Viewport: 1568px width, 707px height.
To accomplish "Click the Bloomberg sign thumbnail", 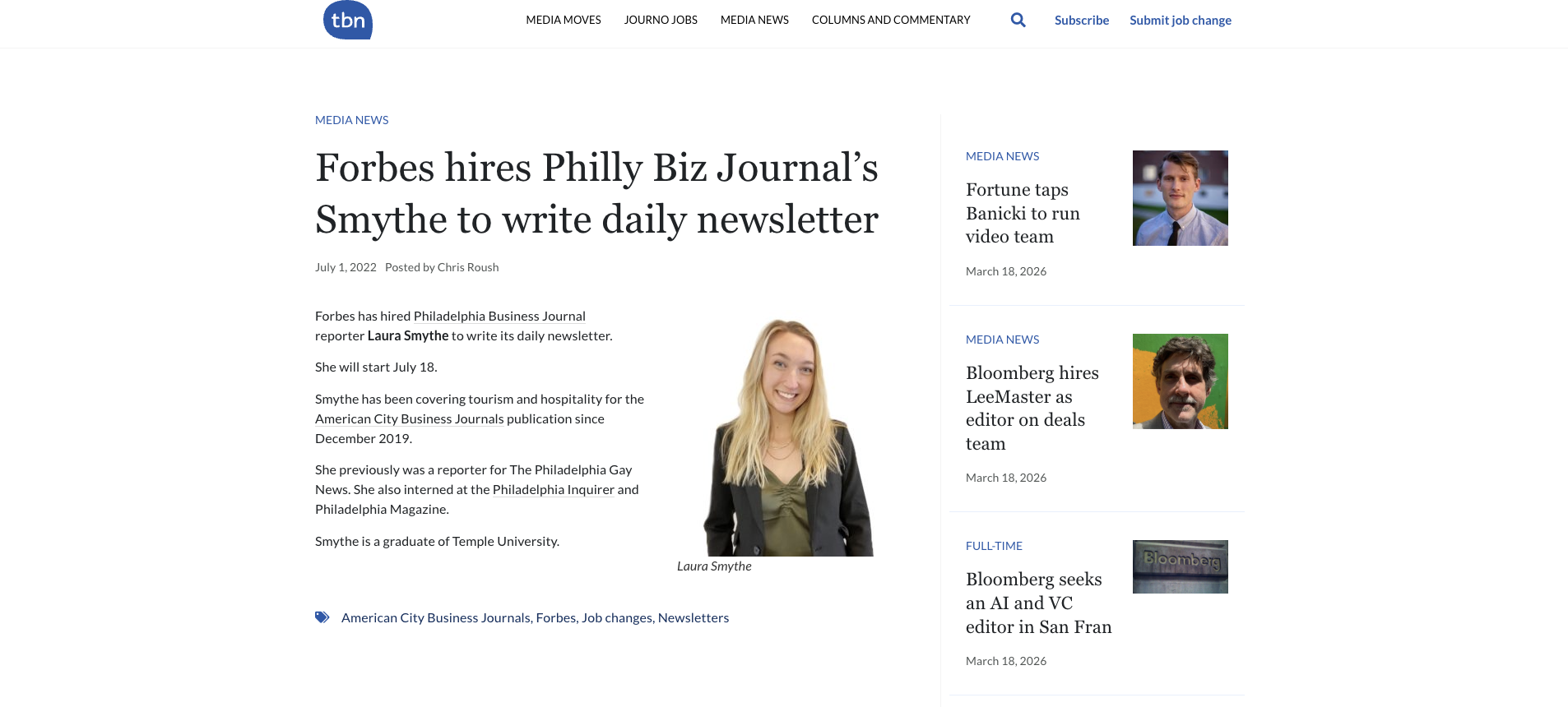I will (1180, 566).
